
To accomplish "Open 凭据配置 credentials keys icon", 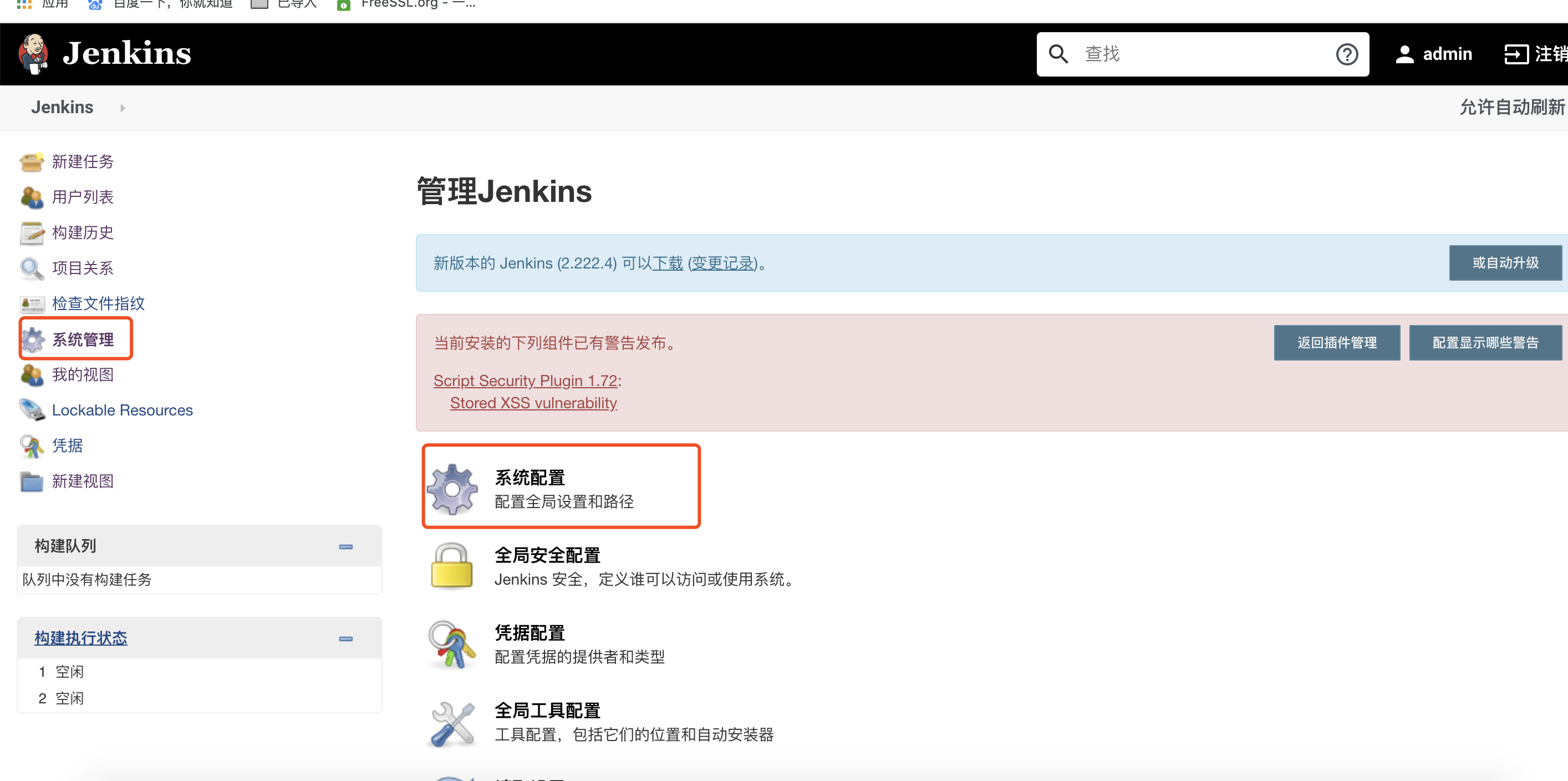I will 452,644.
